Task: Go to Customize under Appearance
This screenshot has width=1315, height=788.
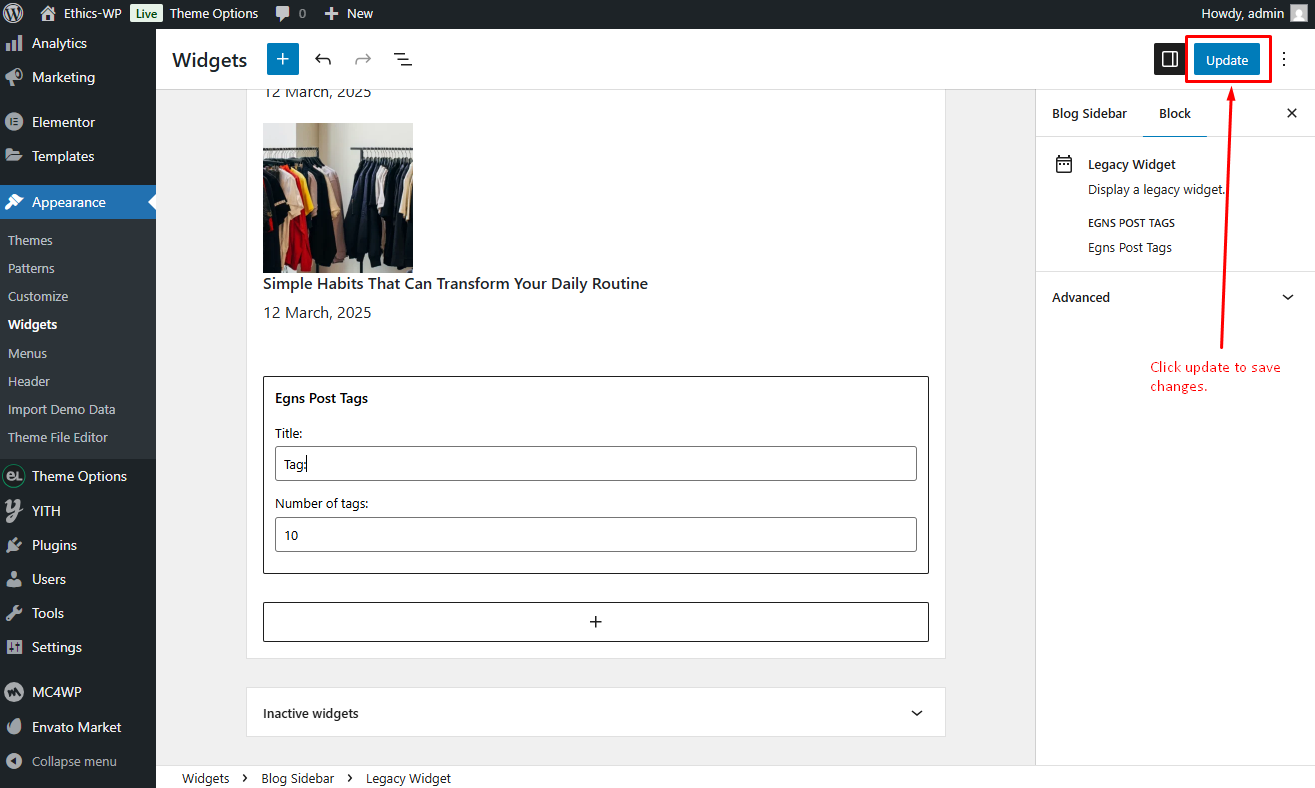Action: coord(38,296)
